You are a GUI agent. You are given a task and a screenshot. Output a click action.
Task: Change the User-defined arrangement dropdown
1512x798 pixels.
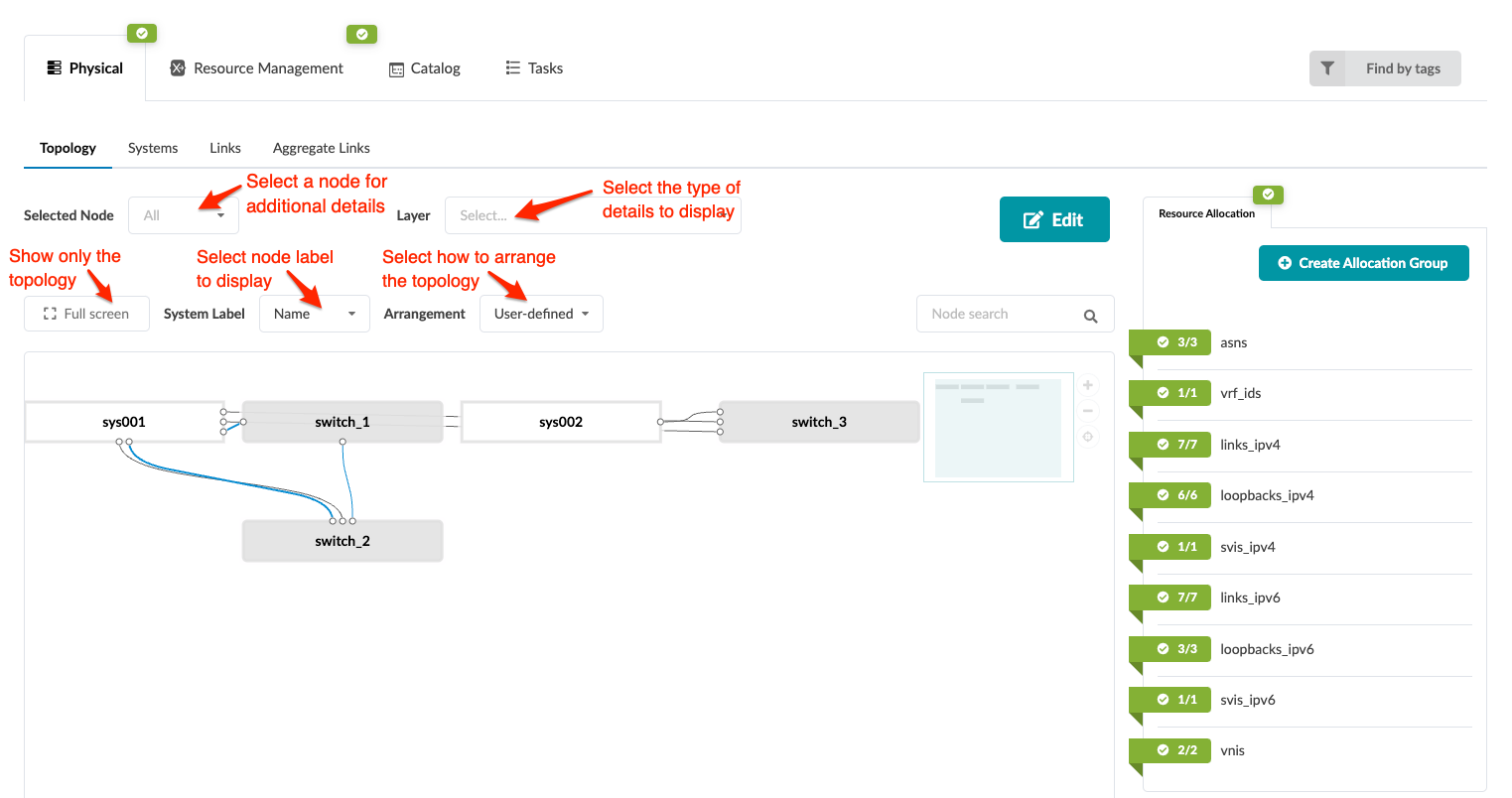(541, 314)
